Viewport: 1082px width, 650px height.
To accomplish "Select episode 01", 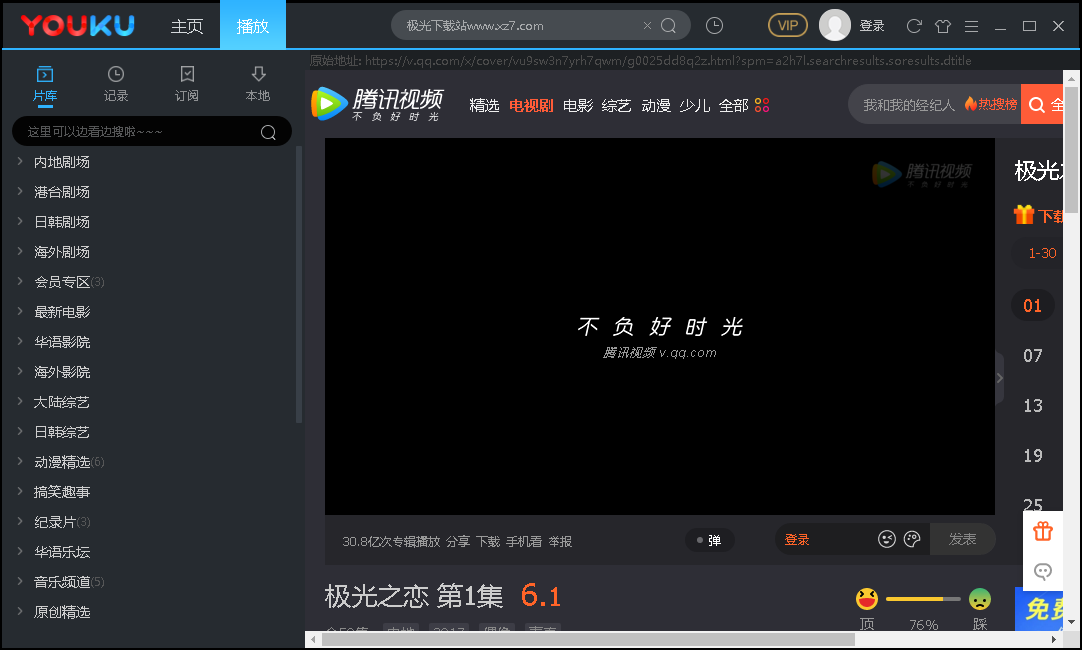I will pos(1032,306).
